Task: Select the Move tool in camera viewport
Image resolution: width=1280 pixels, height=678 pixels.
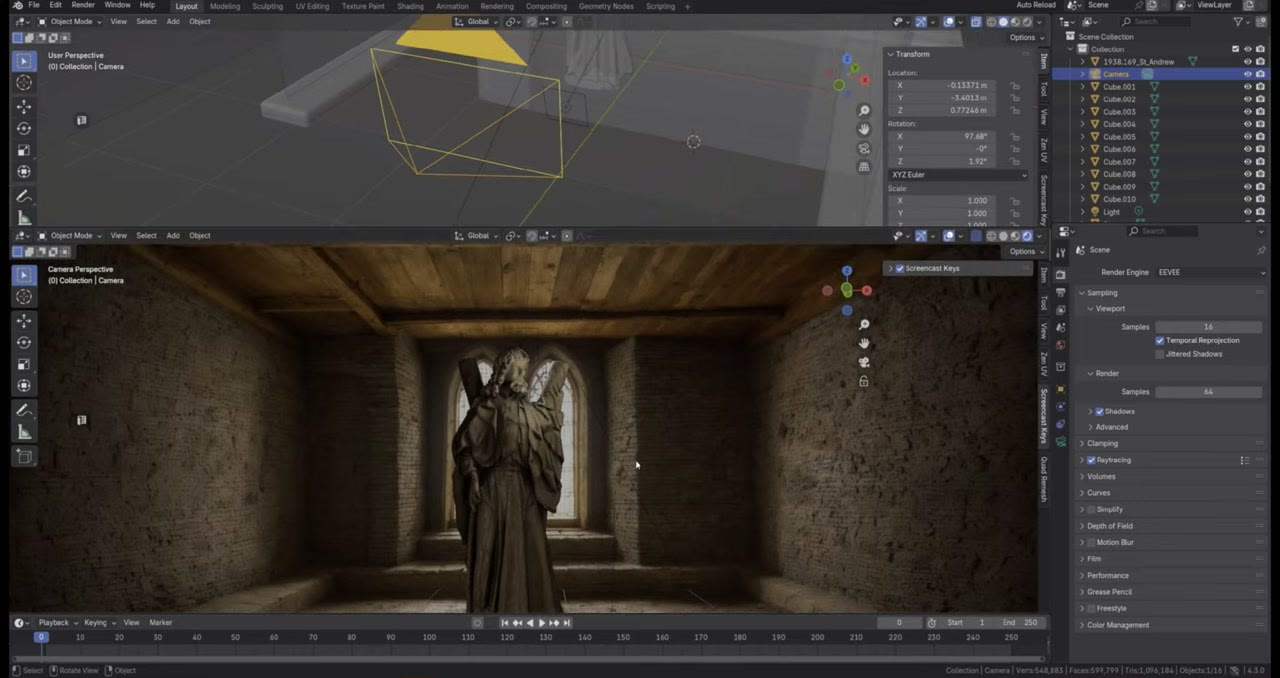Action: (x=24, y=321)
